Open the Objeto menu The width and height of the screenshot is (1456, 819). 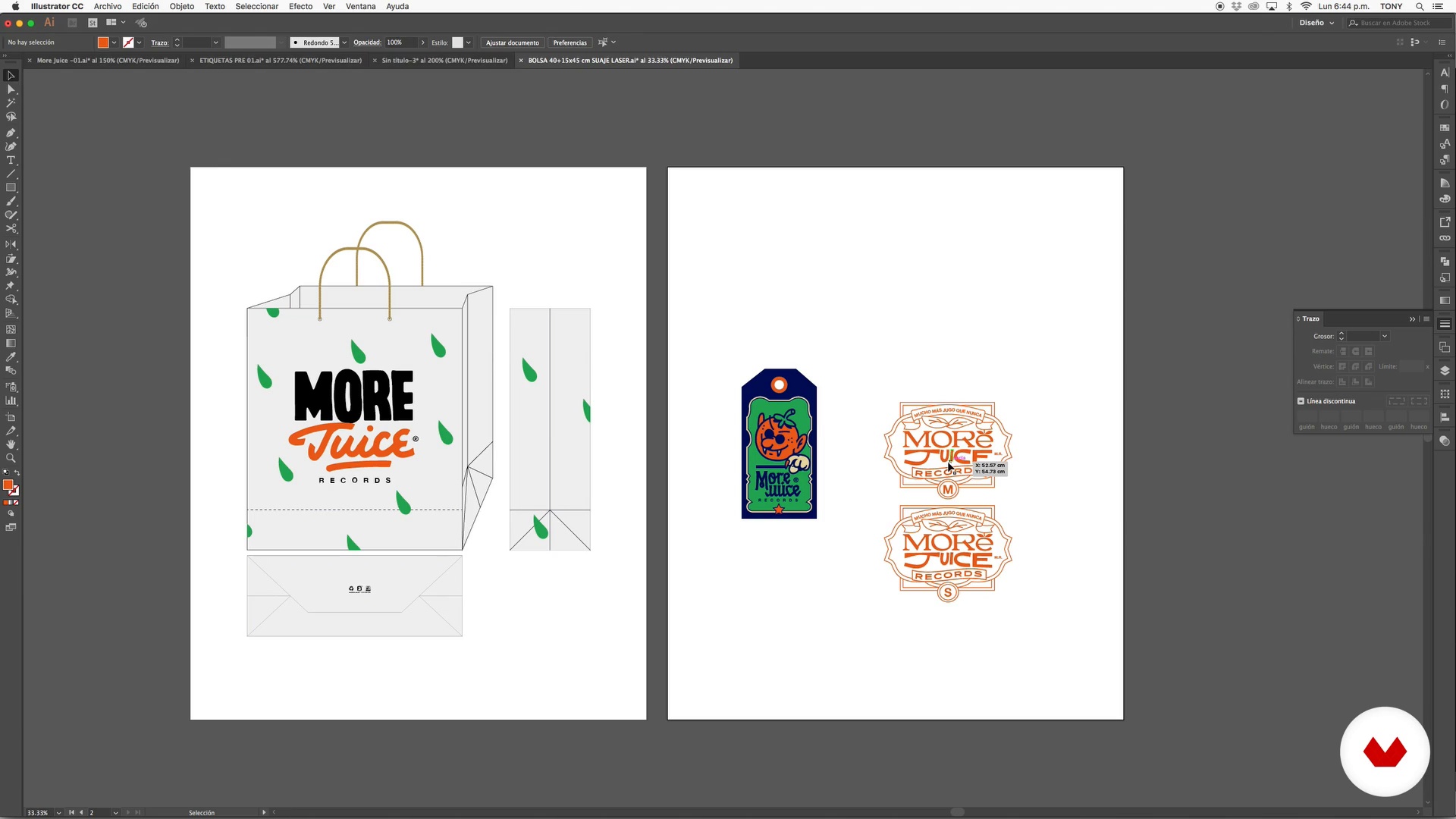(x=182, y=6)
